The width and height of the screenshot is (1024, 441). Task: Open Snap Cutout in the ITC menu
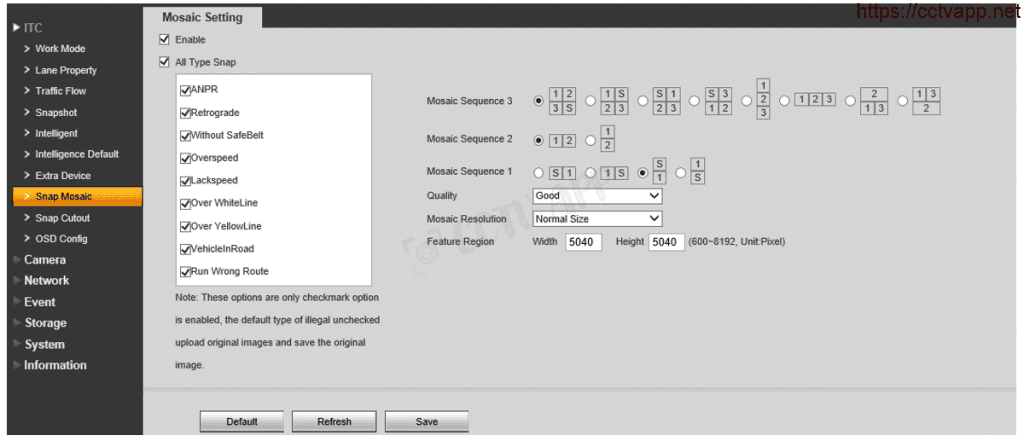[x=62, y=218]
